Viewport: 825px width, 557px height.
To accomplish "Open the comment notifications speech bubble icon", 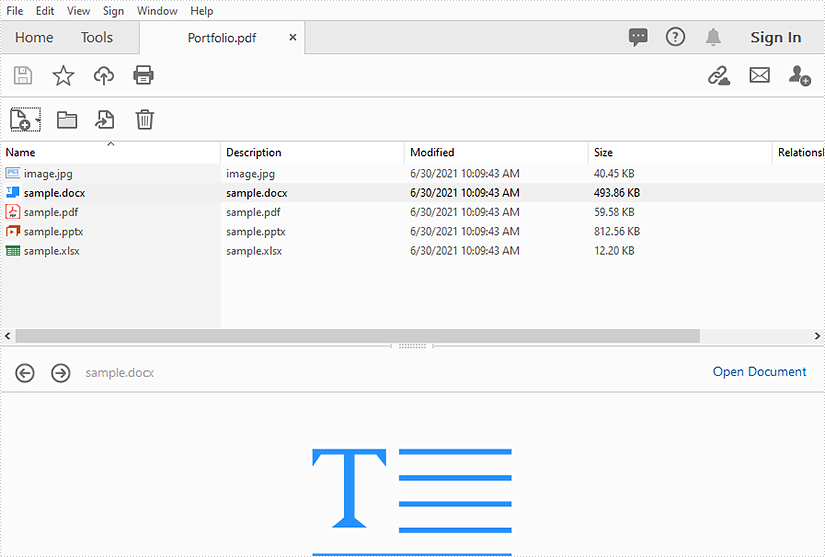I will pyautogui.click(x=638, y=37).
